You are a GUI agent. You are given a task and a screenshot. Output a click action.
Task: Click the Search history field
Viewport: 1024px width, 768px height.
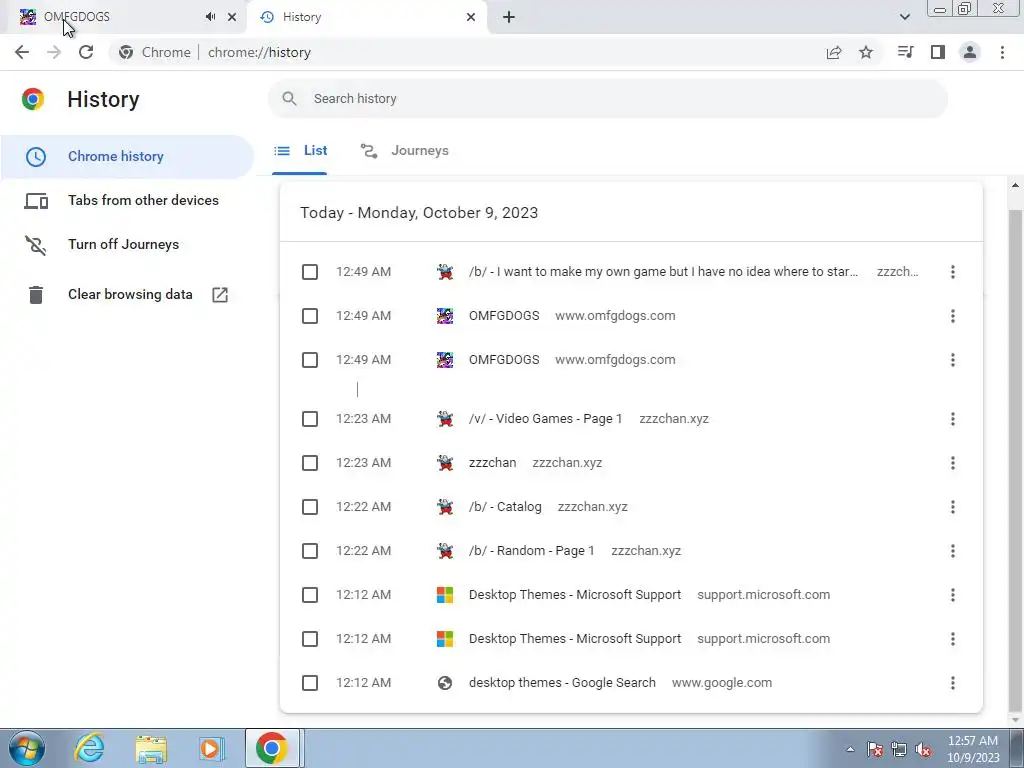[x=607, y=99]
